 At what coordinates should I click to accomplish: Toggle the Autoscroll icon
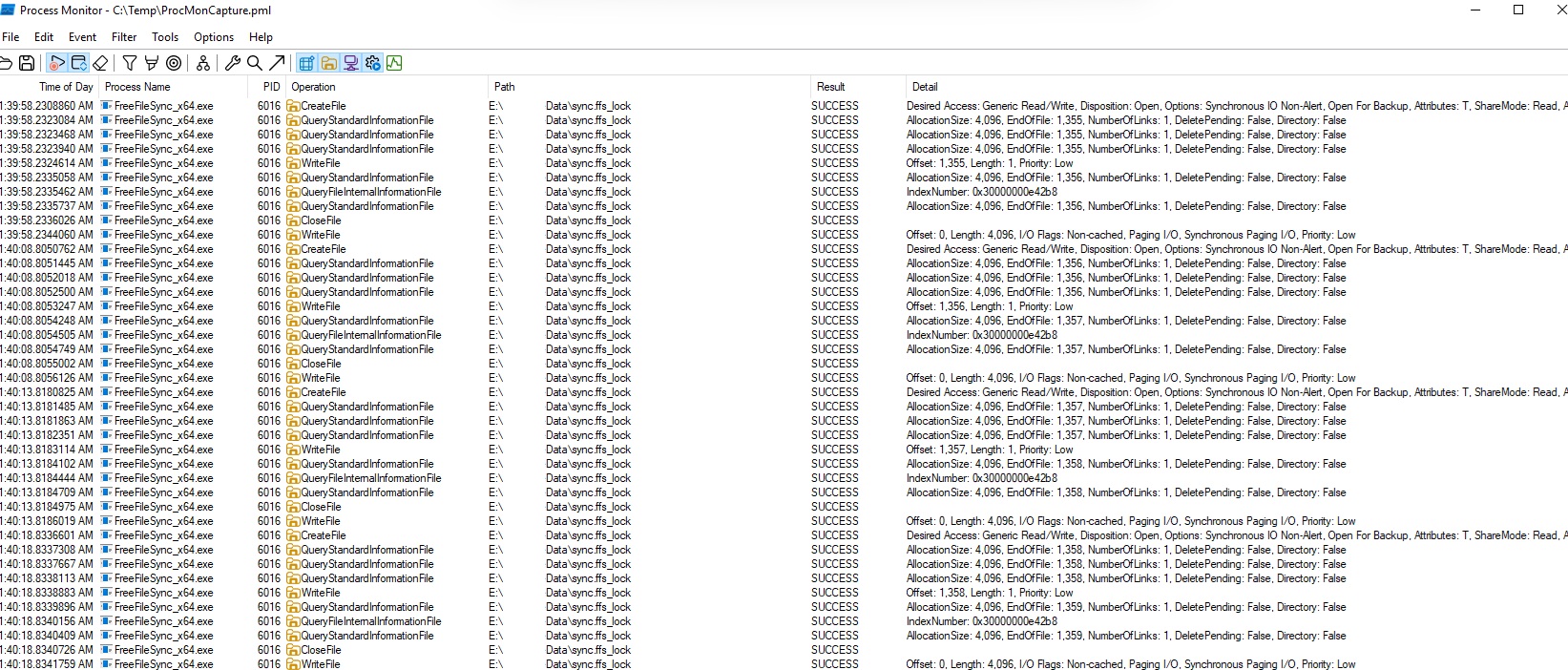click(x=79, y=63)
